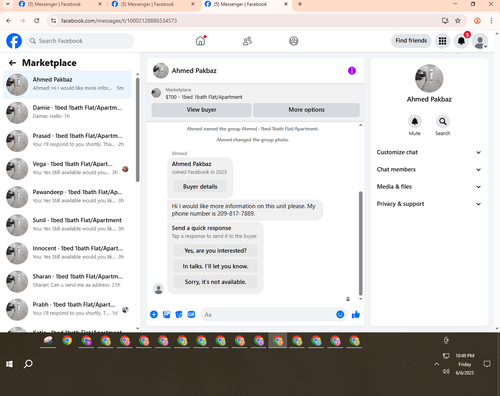Expand Customize chat section
This screenshot has height=396, width=500.
pyautogui.click(x=429, y=152)
